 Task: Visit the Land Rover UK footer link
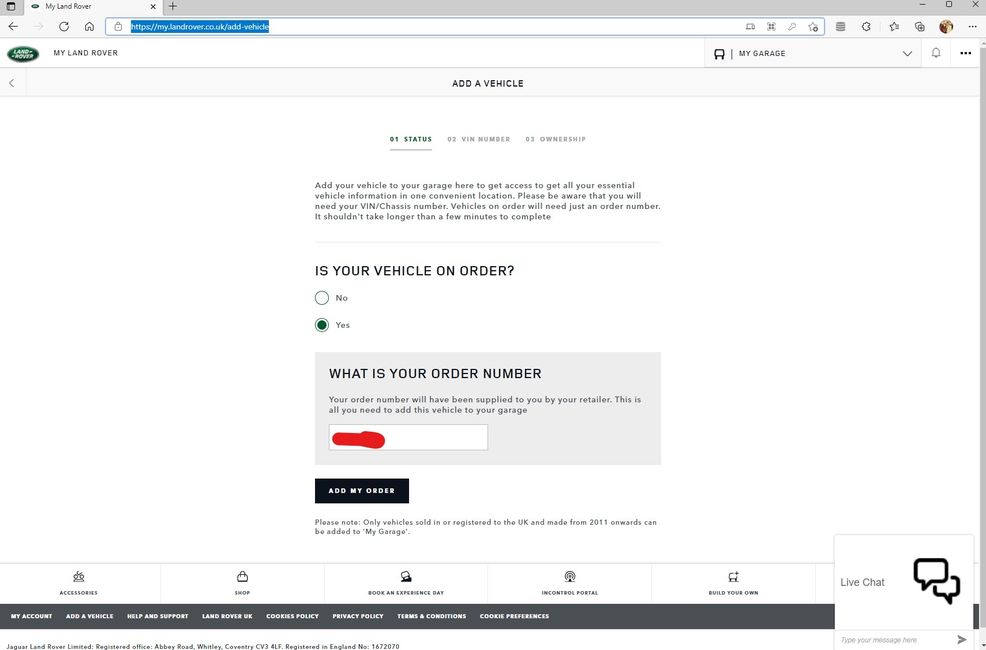click(227, 616)
